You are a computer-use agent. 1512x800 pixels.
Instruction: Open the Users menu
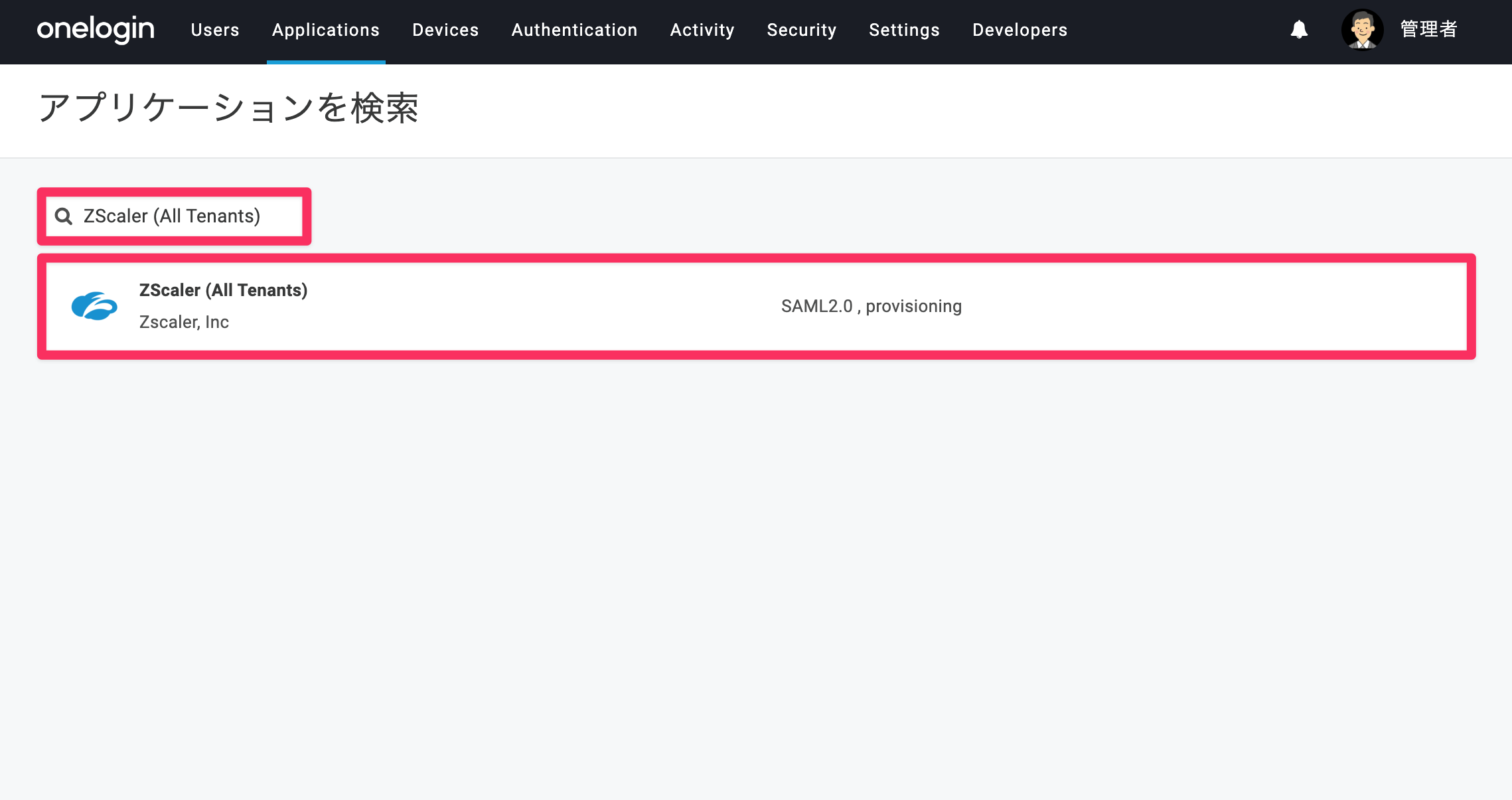(x=215, y=30)
